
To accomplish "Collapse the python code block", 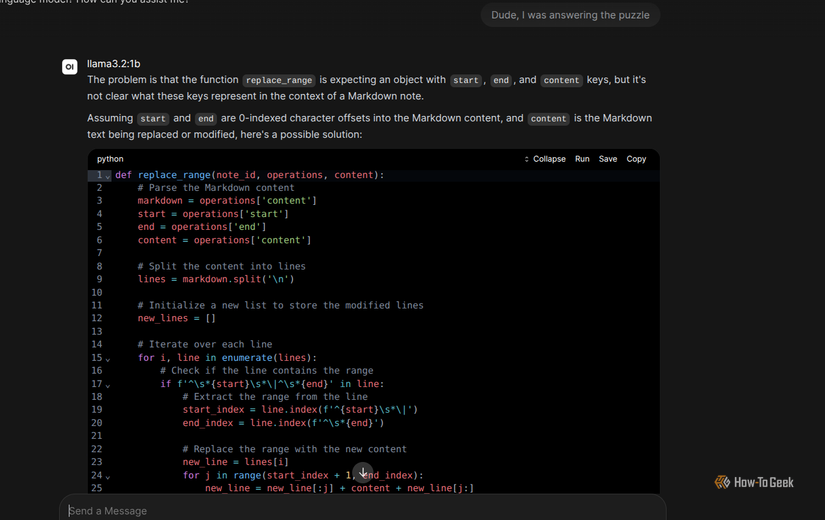I will [x=545, y=159].
